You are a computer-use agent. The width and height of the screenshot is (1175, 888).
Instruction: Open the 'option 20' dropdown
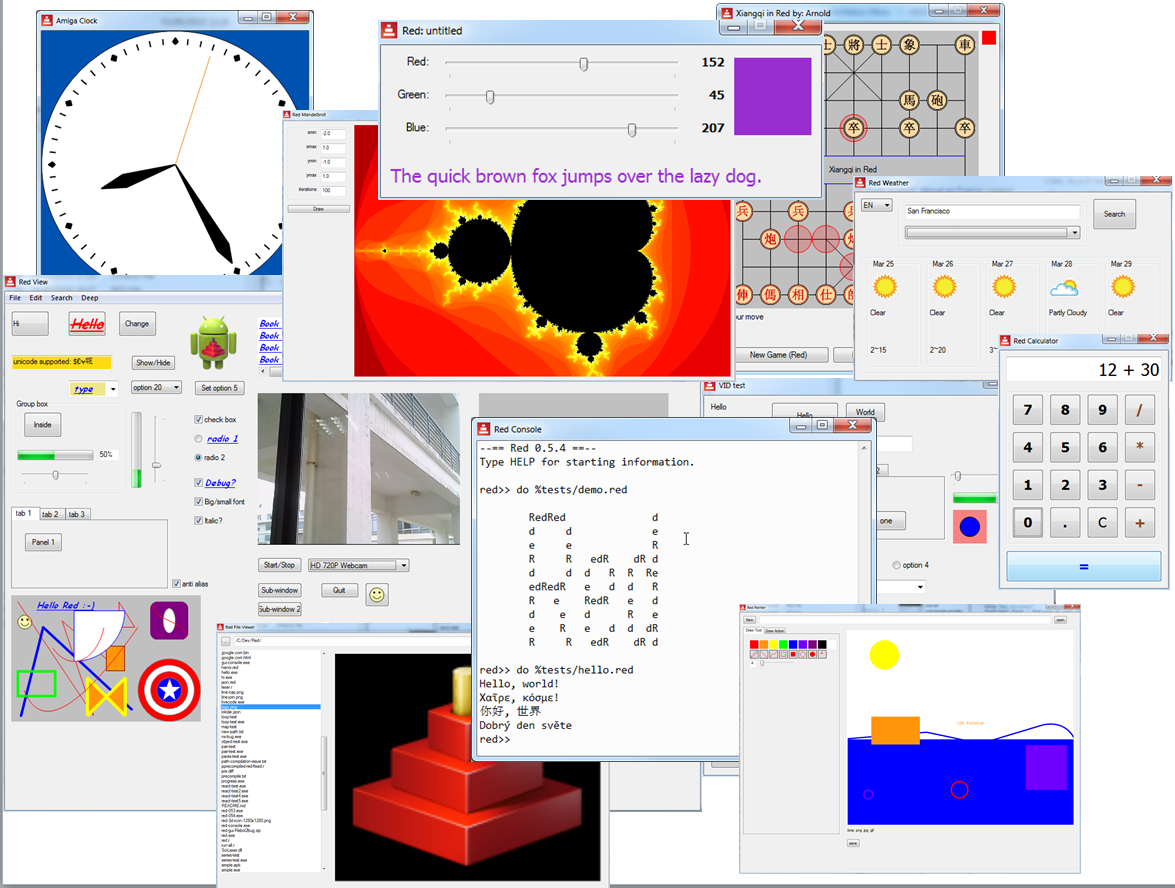(156, 387)
